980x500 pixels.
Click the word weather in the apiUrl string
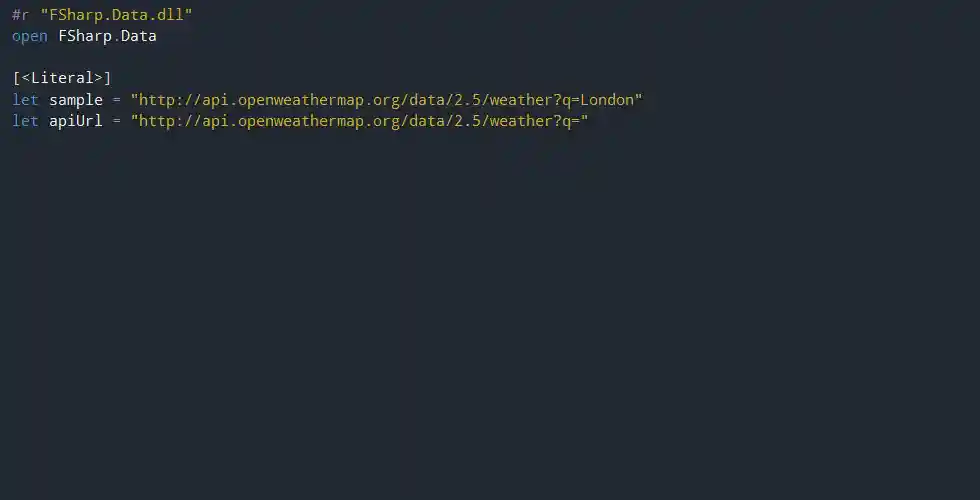coord(516,121)
